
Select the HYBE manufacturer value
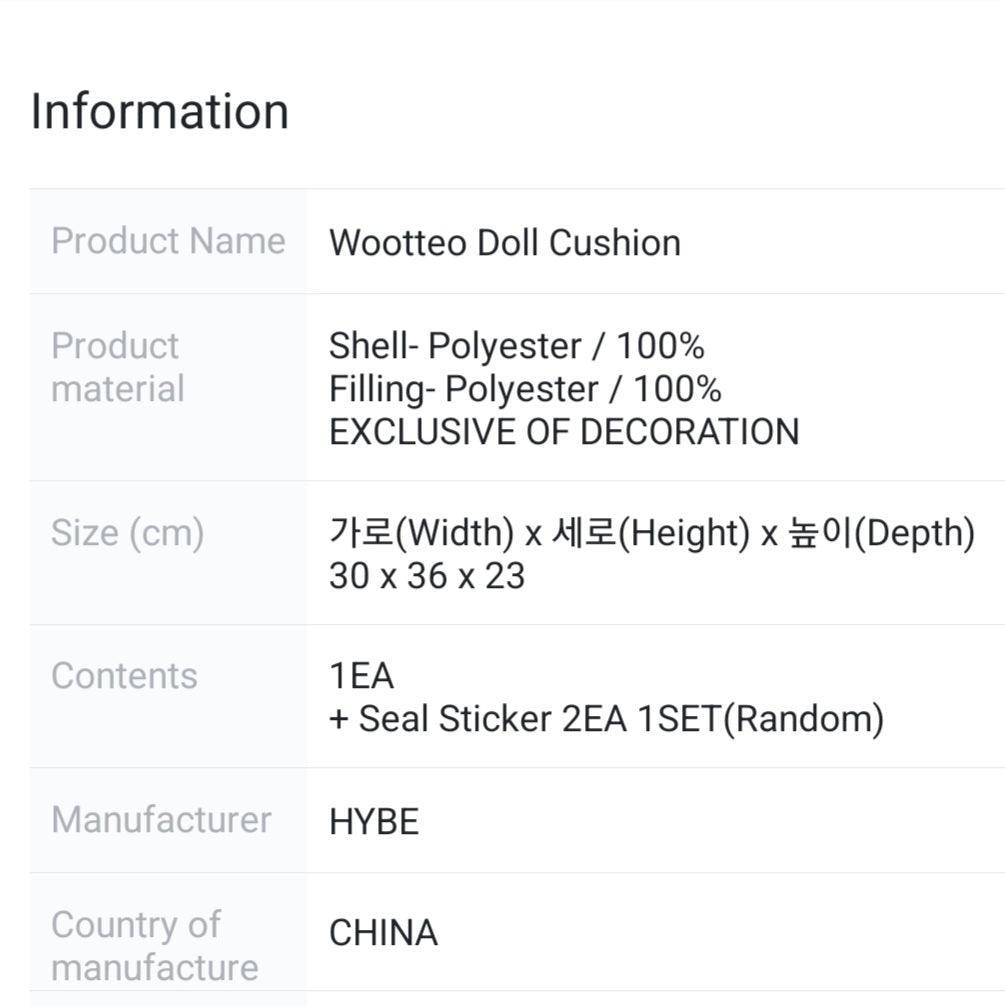coord(374,822)
